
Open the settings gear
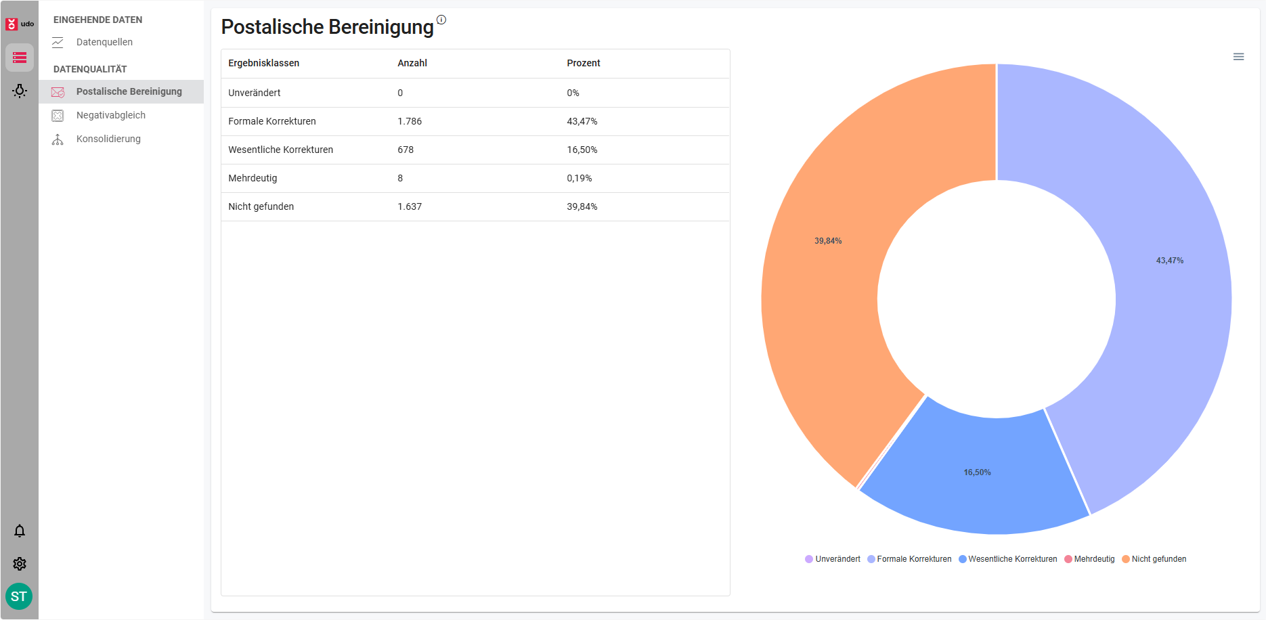coord(19,564)
